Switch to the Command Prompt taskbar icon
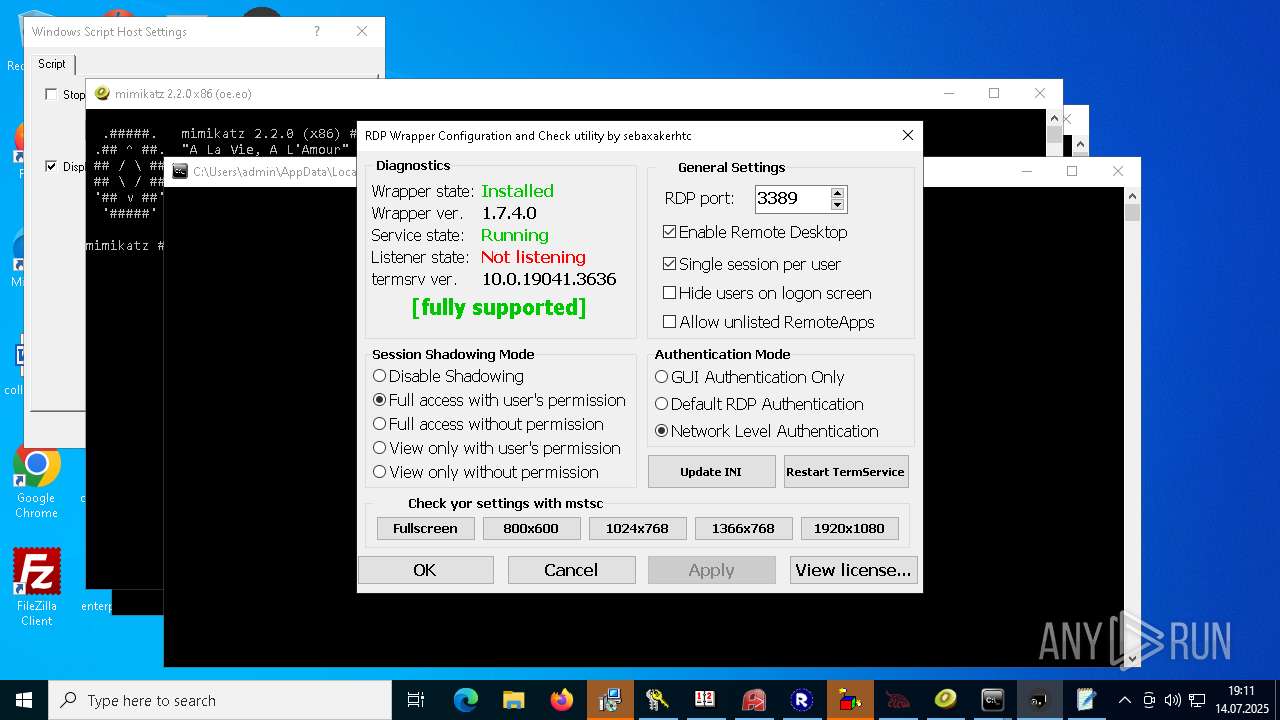This screenshot has height=720, width=1280. (x=993, y=700)
